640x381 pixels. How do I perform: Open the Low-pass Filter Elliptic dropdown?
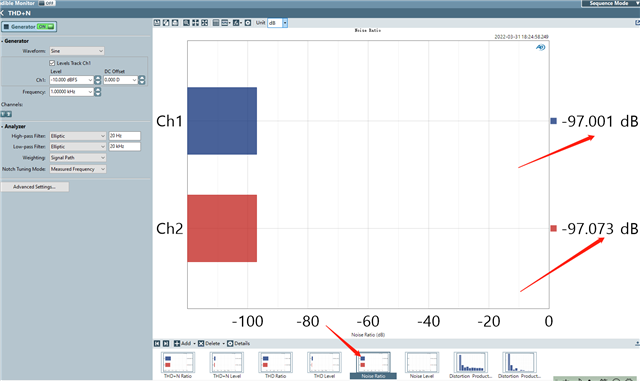[x=78, y=147]
